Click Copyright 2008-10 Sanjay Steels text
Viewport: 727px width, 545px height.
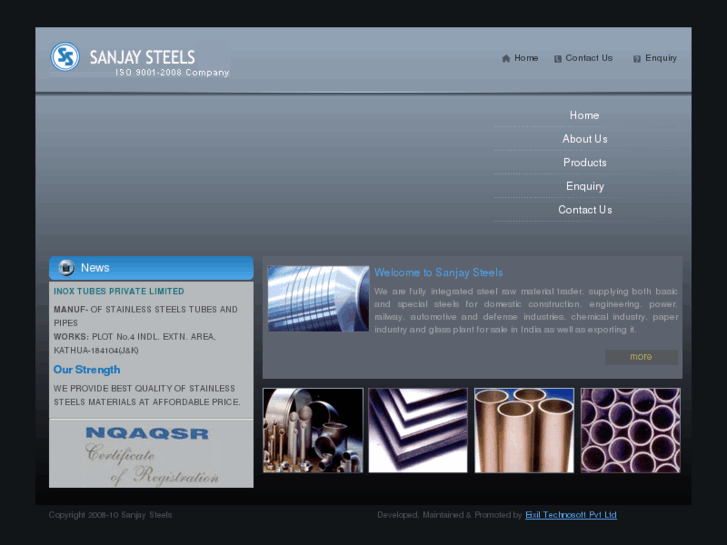pos(110,515)
